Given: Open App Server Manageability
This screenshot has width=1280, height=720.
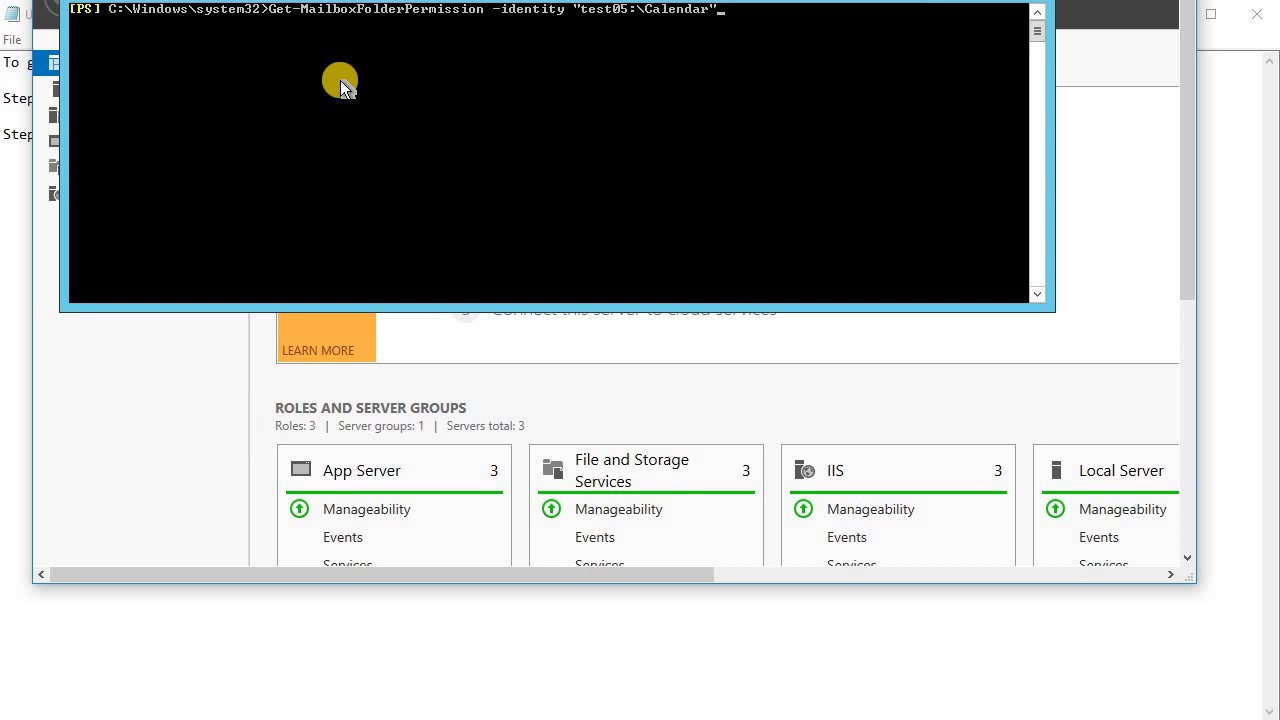Looking at the screenshot, I should tap(366, 509).
